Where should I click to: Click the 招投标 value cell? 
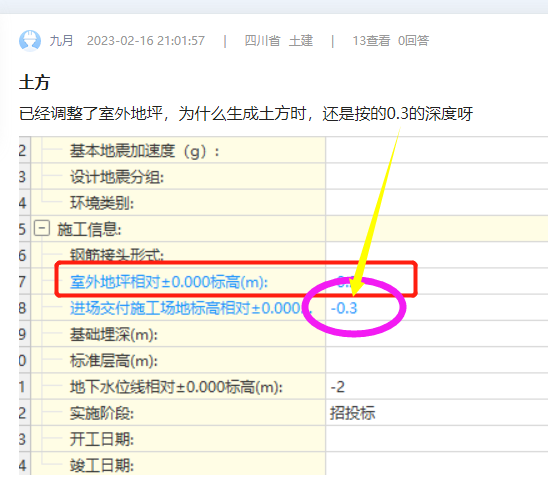[x=437, y=413]
